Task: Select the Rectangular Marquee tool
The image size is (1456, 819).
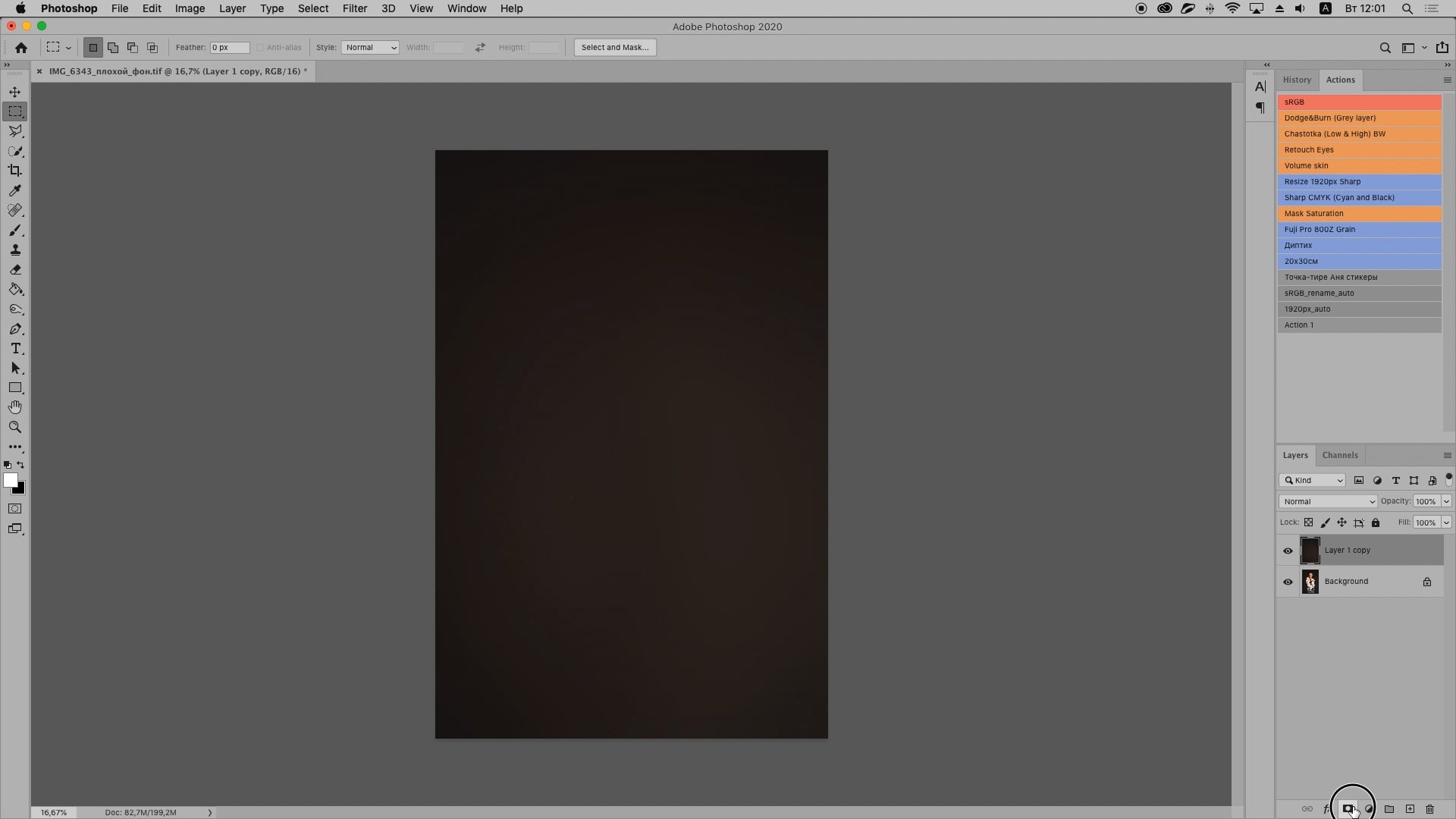Action: [x=15, y=111]
